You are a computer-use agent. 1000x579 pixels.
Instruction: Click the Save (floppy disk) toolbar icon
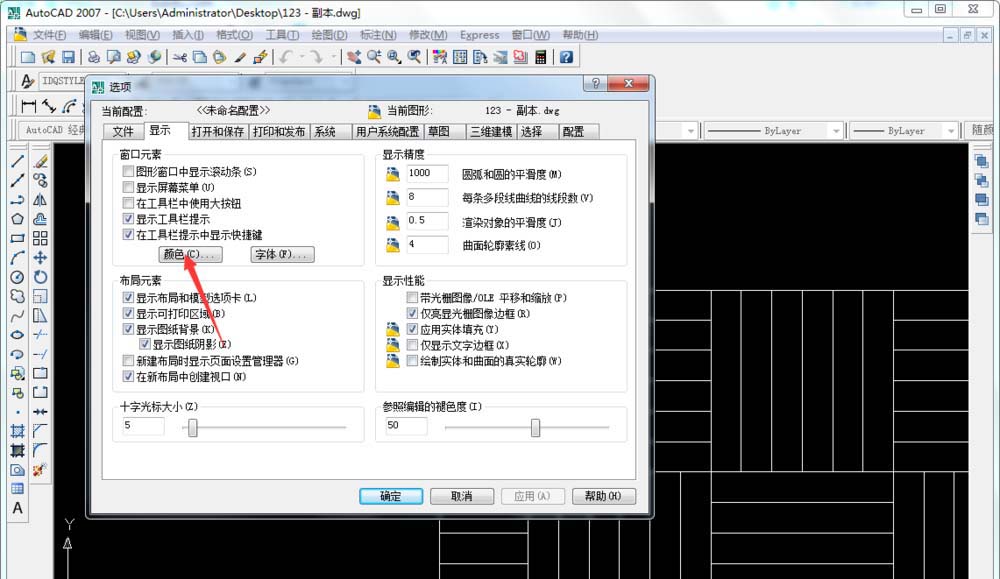[68, 57]
